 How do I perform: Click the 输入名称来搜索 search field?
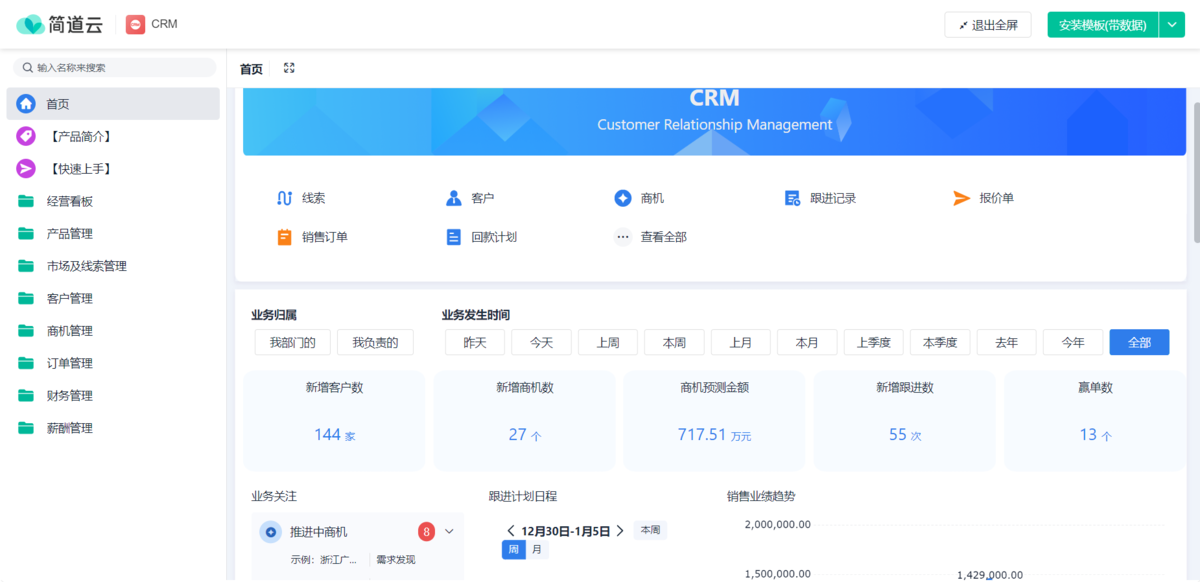[114, 68]
